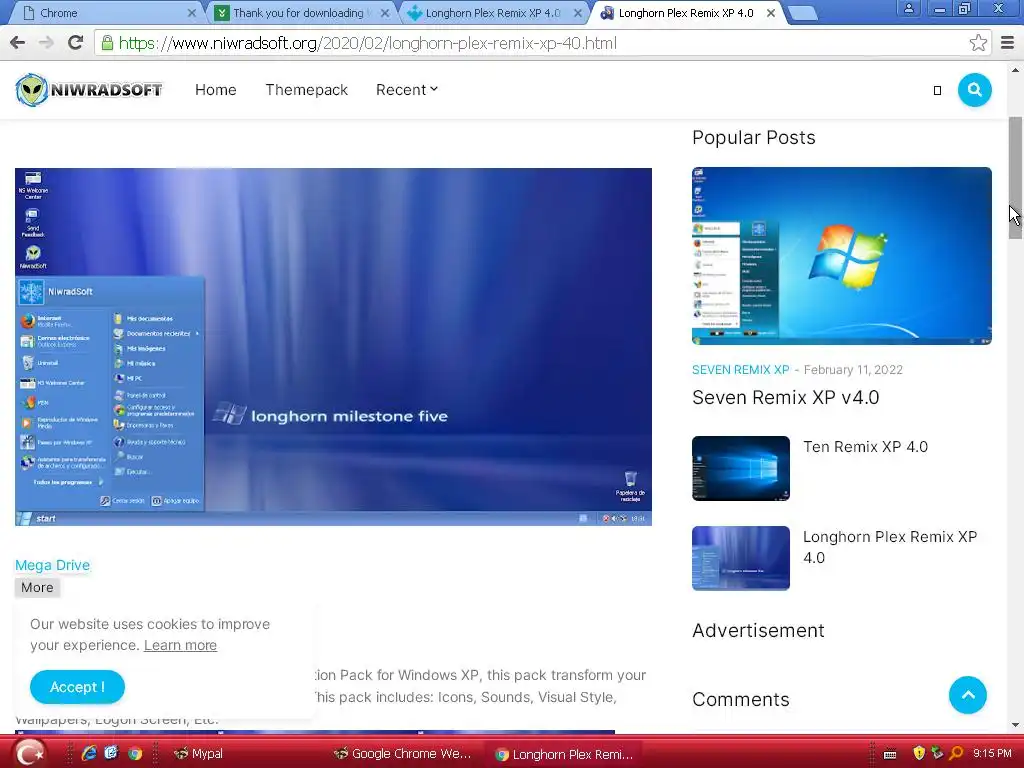Click the green padlock security icon
1024x768 pixels.
coord(107,43)
